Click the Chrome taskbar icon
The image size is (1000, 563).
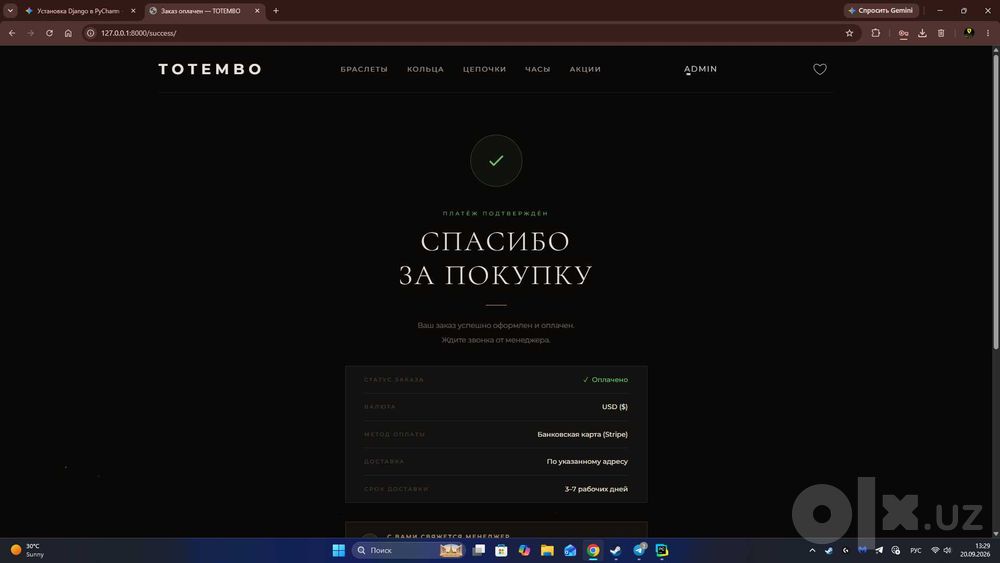click(x=593, y=550)
